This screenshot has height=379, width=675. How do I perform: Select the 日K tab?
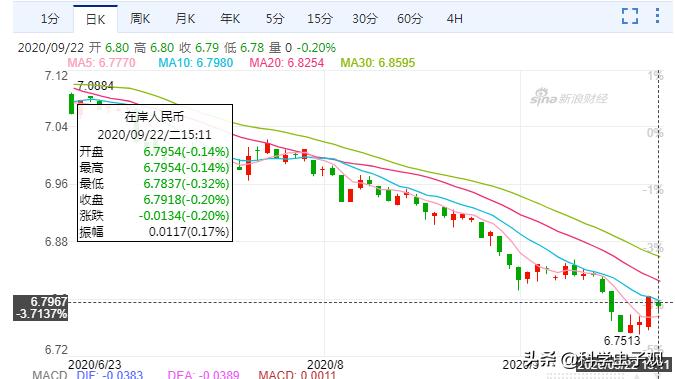click(x=95, y=19)
